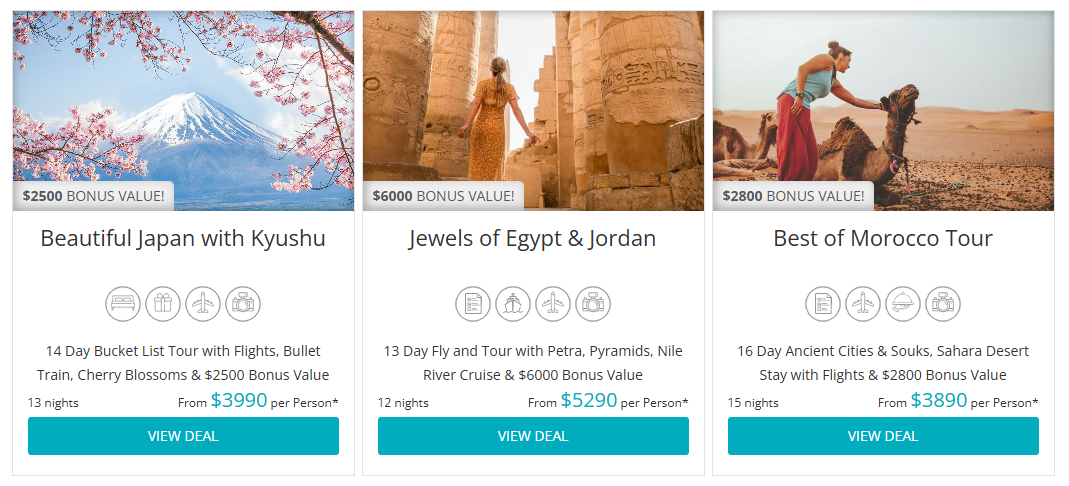Open the Beautiful Japan with Kyushu title
This screenshot has height=486, width=1069.
(183, 239)
